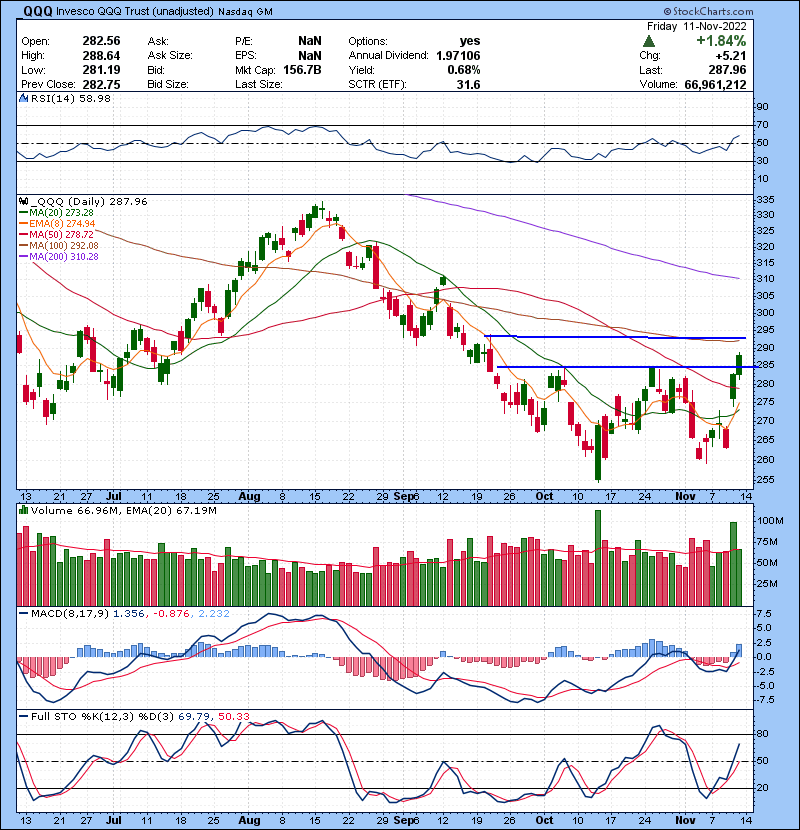Click the MACD histogram value 2.232
Viewport: 800px width, 830px height.
point(214,614)
